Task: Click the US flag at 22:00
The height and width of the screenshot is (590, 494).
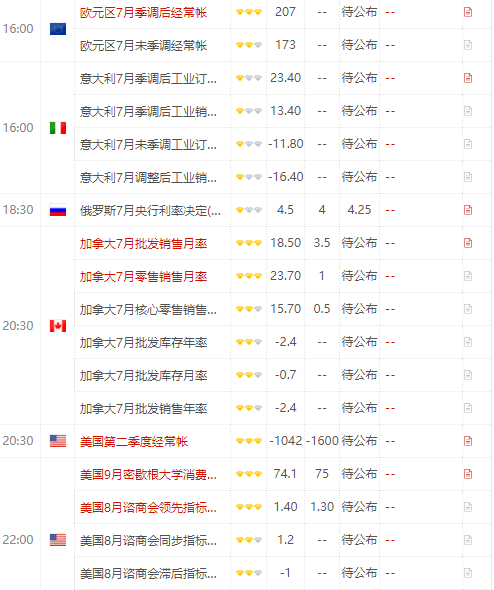Action: [x=58, y=540]
